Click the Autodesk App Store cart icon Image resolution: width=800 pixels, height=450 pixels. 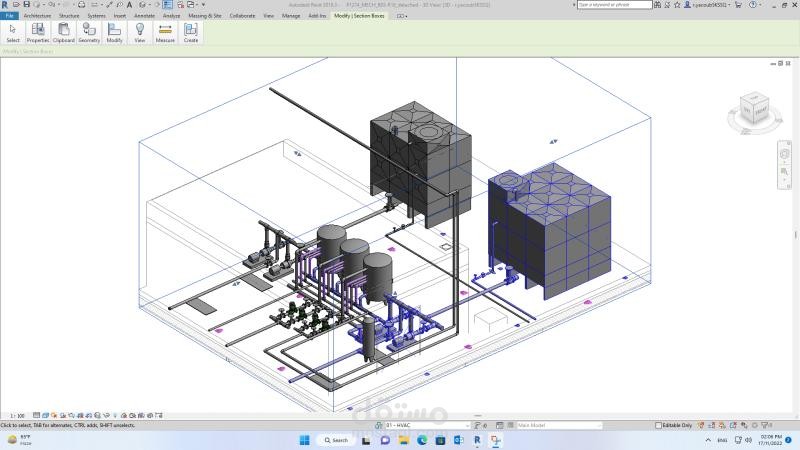738,5
